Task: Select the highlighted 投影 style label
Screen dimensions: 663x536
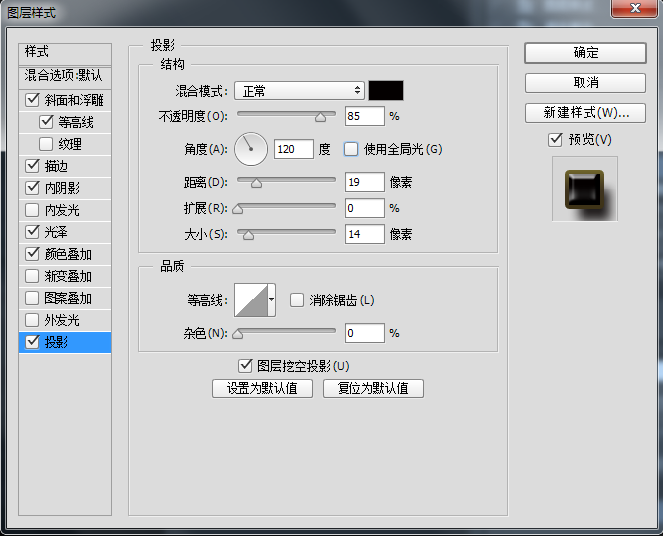Action: tap(56, 342)
